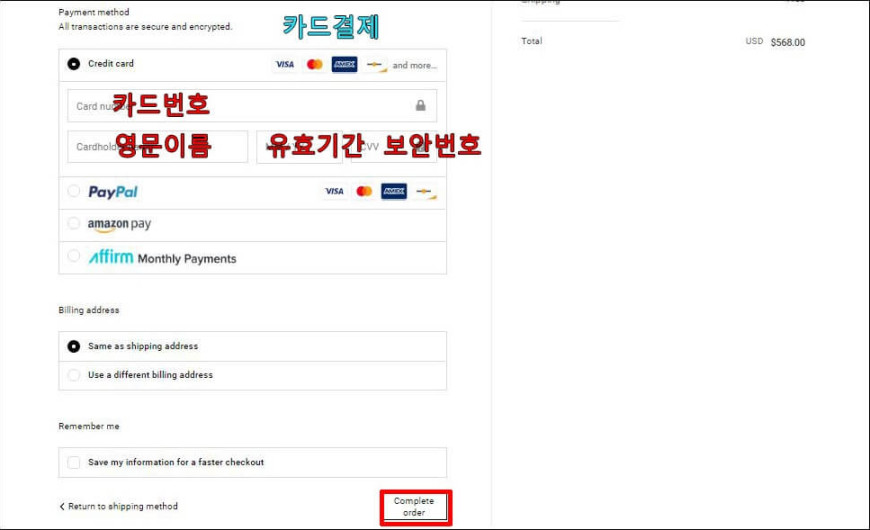The height and width of the screenshot is (530, 870).
Task: Click the $568.00 total amount
Action: tap(788, 42)
